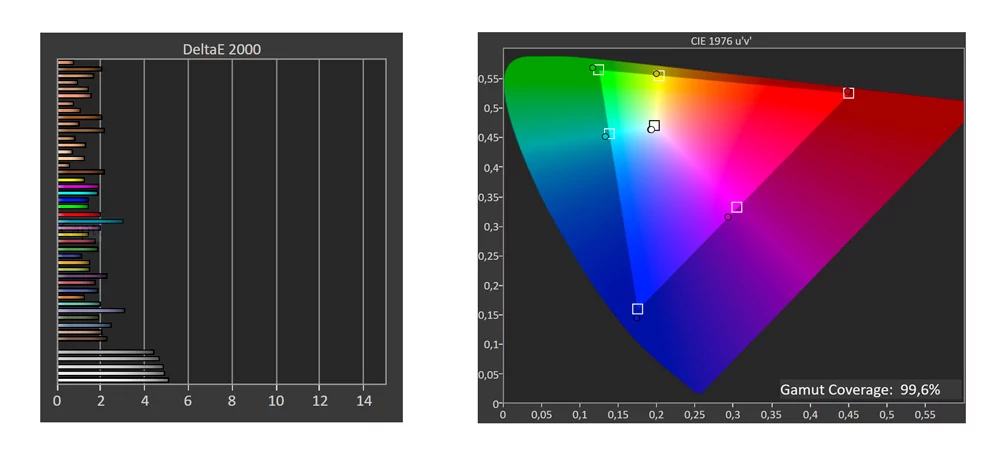1000x455 pixels.
Task: Select the magenta secondary target square
Action: tap(737, 207)
